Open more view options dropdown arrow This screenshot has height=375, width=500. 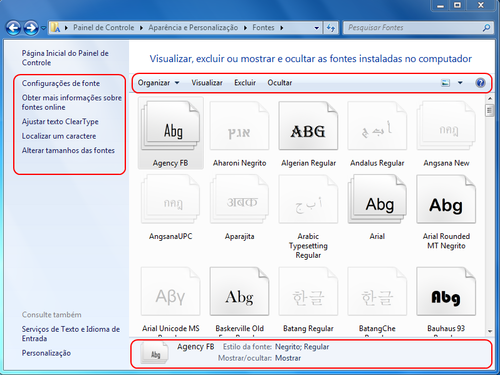(460, 83)
